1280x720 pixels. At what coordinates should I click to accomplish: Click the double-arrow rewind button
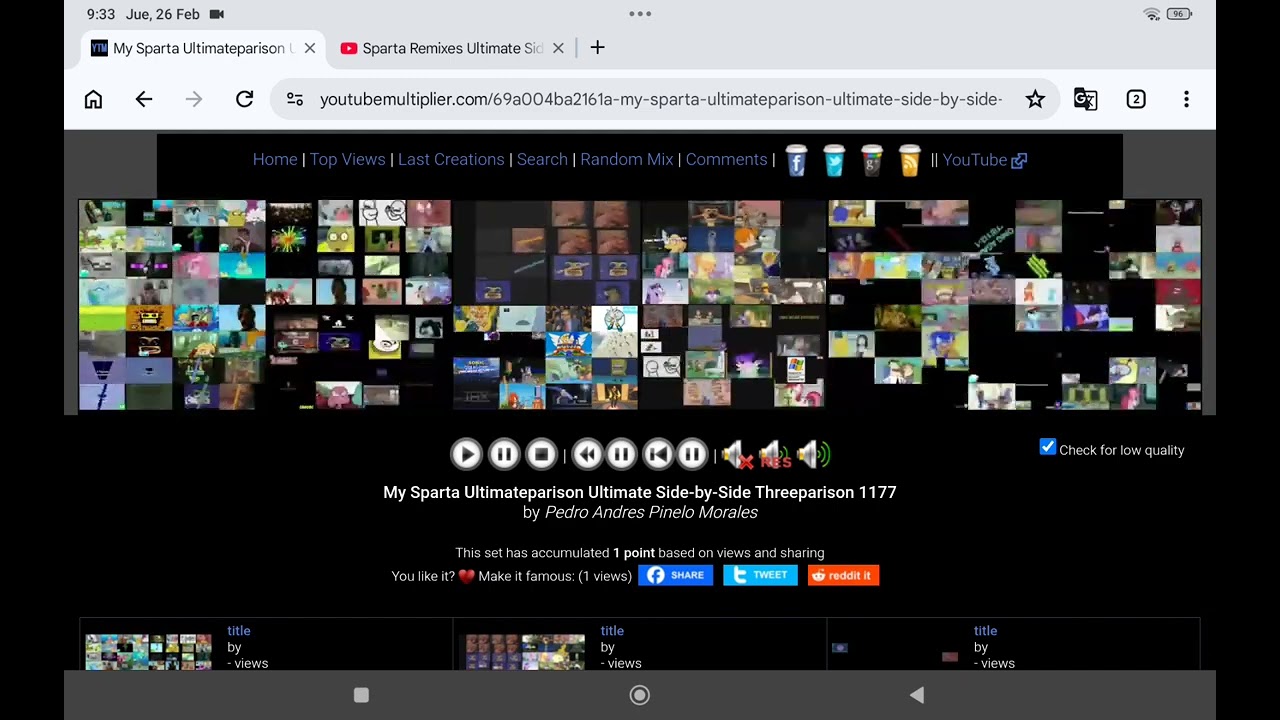(587, 455)
